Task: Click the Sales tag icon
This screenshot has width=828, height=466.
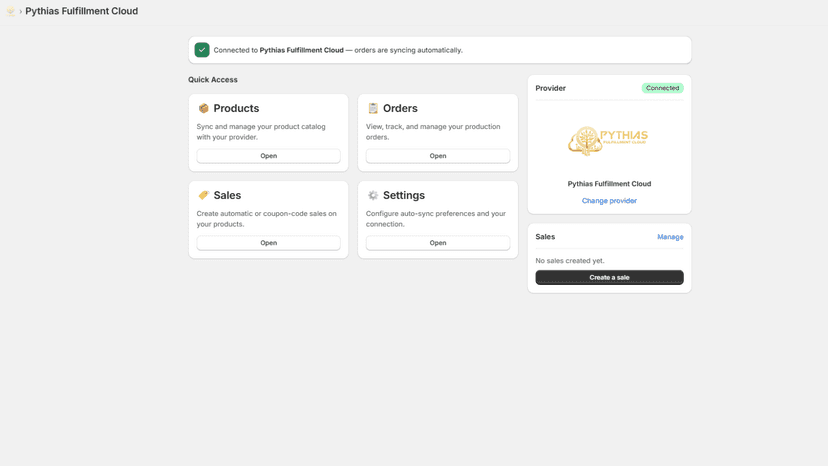Action: click(203, 195)
